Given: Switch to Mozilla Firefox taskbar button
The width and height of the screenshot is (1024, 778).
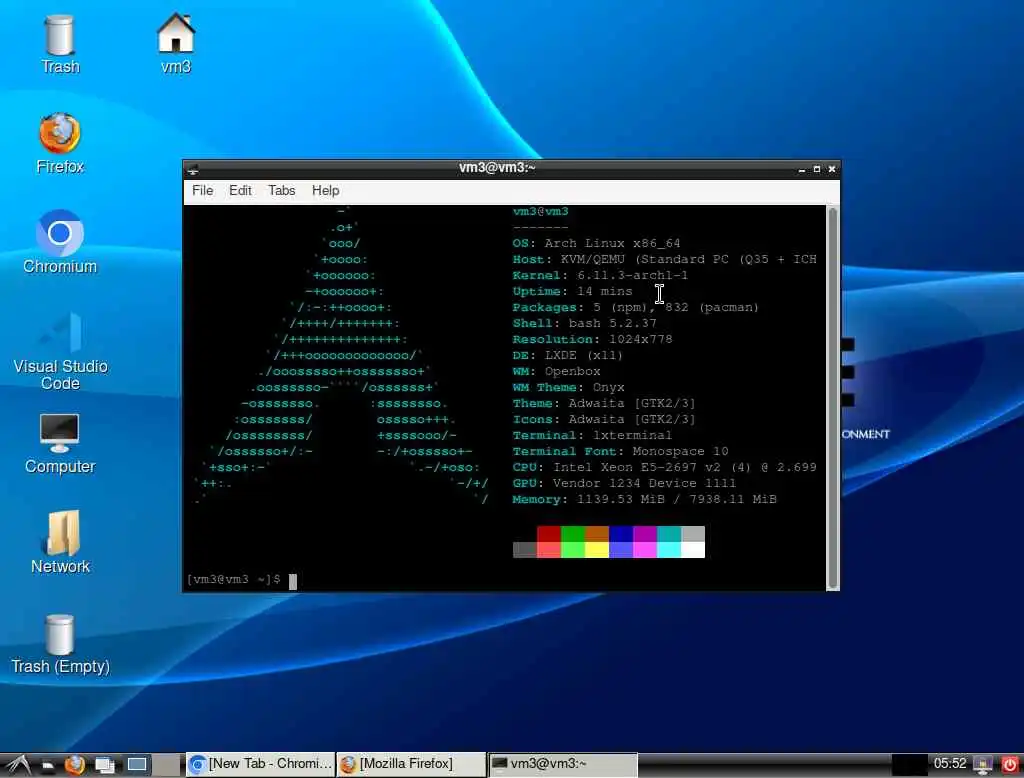Looking at the screenshot, I should pos(411,764).
